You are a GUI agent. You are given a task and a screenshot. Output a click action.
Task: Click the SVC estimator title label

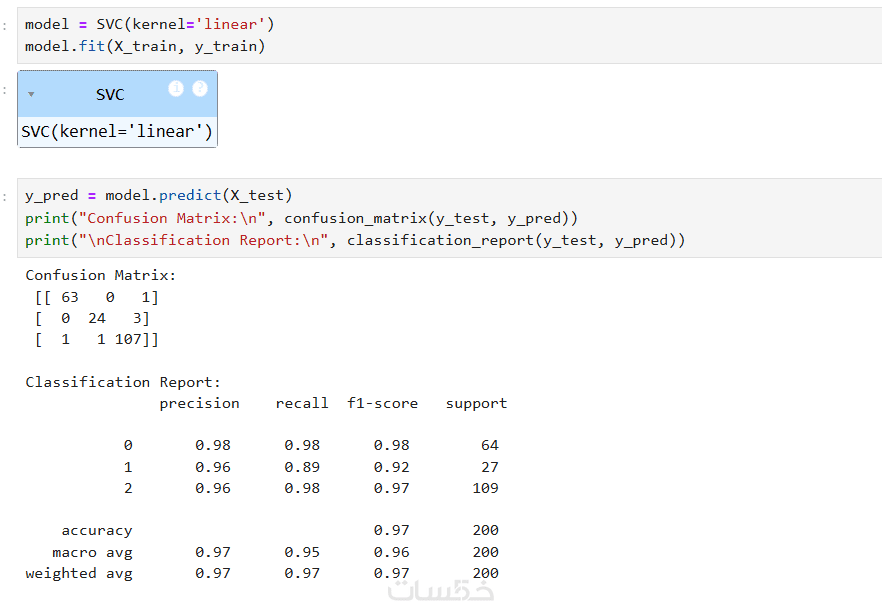(x=110, y=95)
